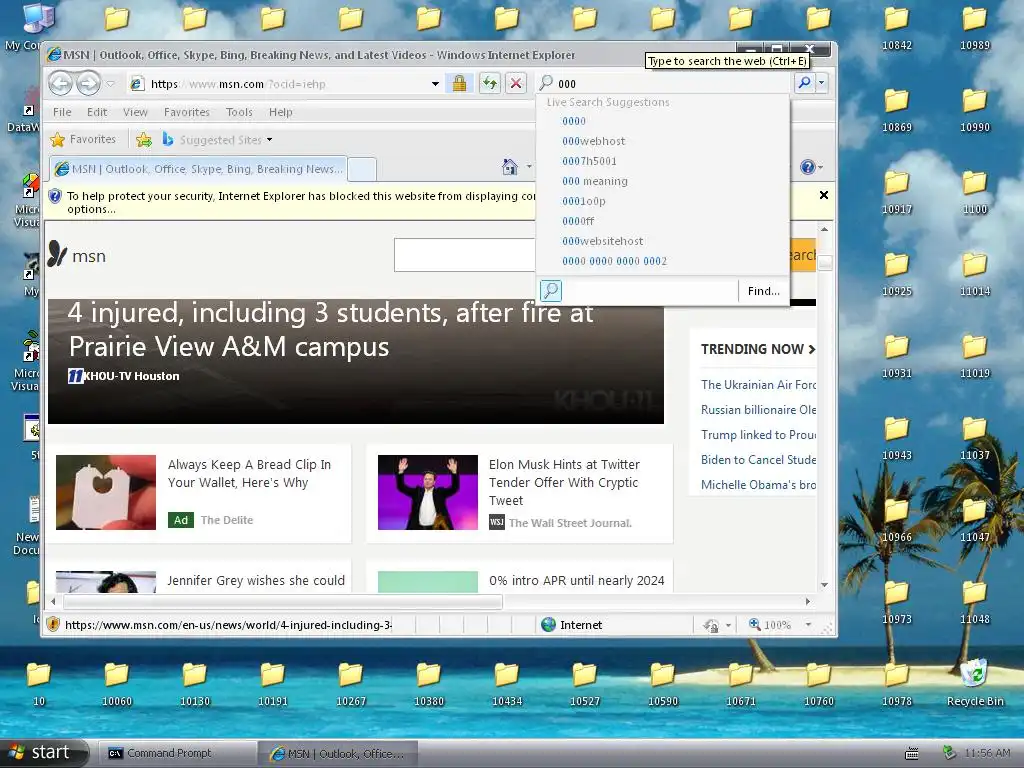Viewport: 1024px width, 768px height.
Task: Click the security shield information bar message
Action: (300, 202)
